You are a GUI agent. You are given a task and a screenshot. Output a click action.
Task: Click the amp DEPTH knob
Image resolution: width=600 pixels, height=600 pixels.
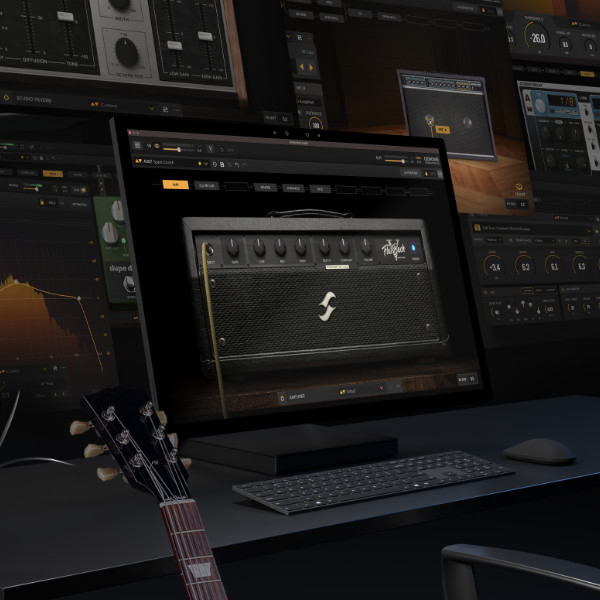[x=324, y=247]
